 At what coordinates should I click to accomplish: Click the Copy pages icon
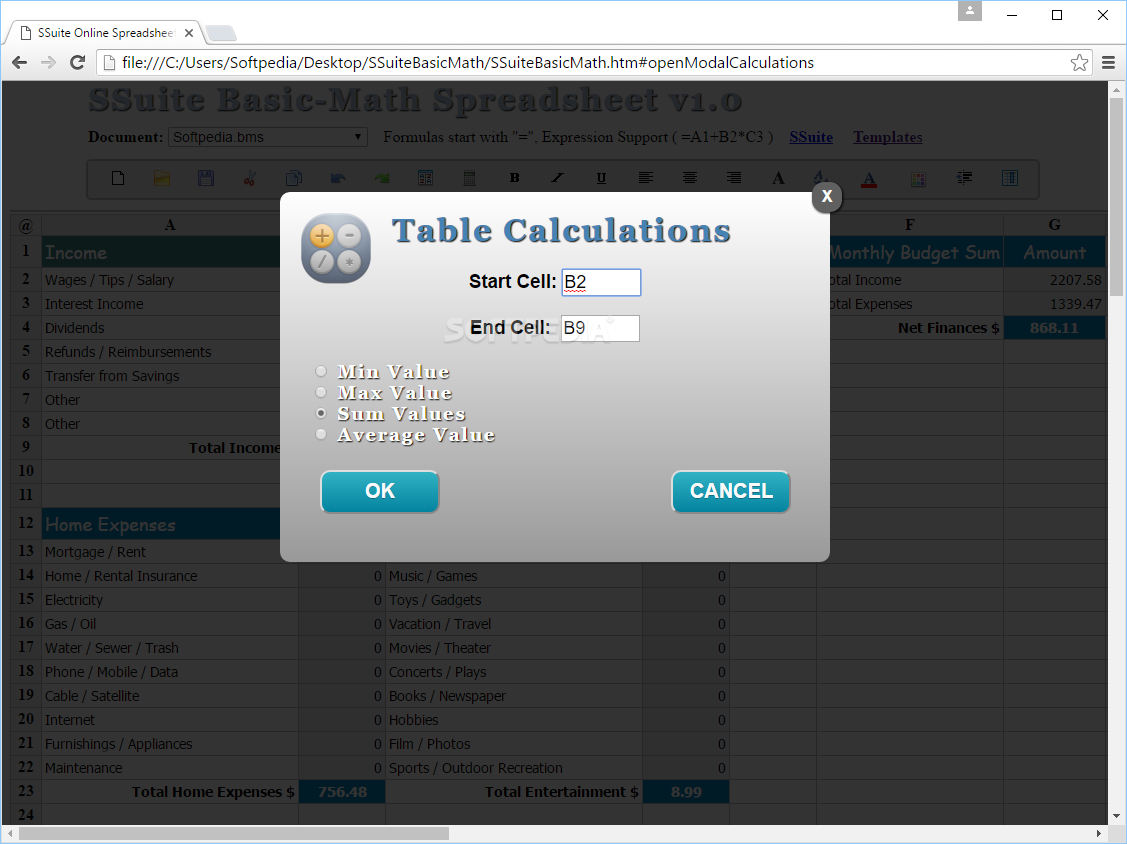[293, 178]
